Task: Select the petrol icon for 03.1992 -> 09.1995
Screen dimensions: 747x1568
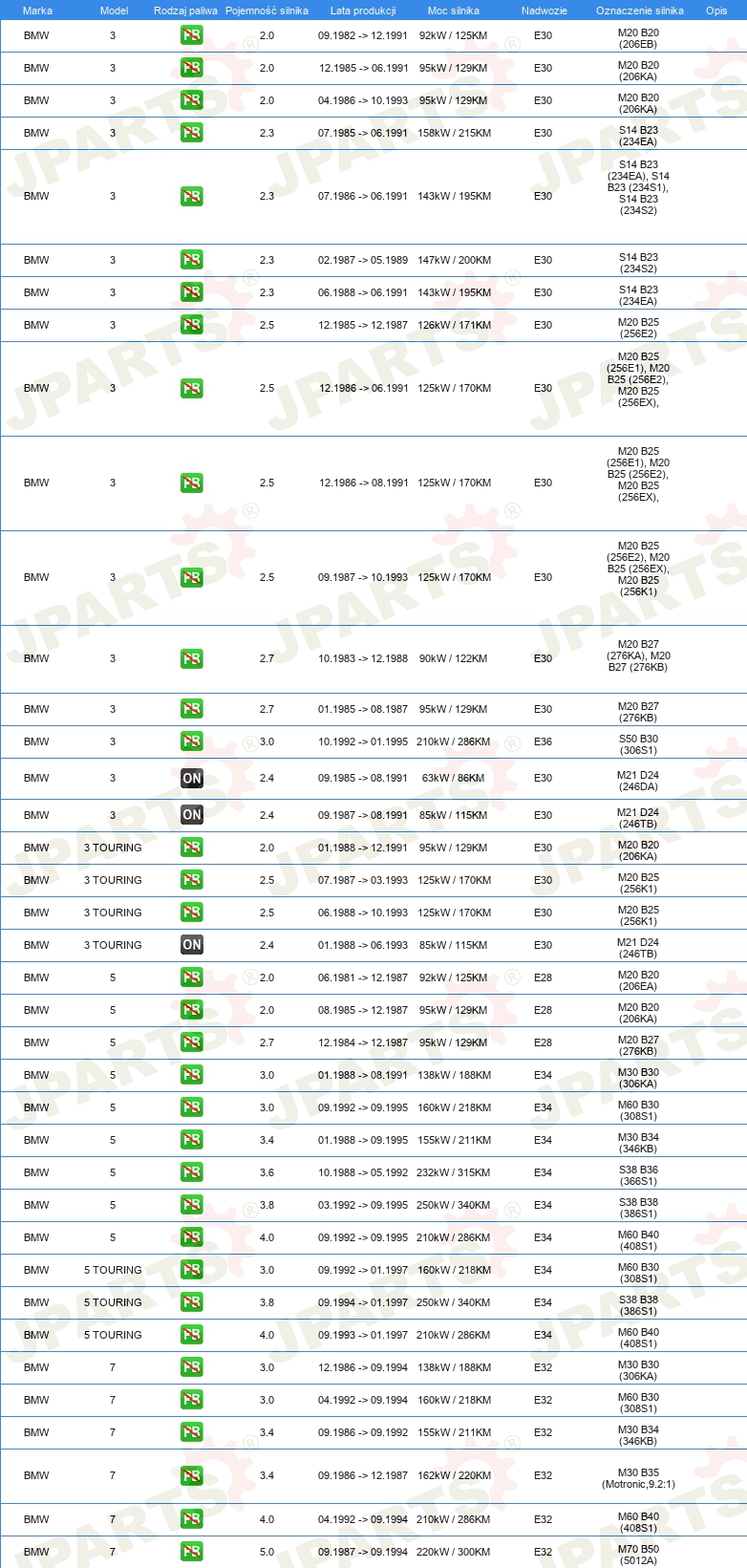Action: [192, 1205]
